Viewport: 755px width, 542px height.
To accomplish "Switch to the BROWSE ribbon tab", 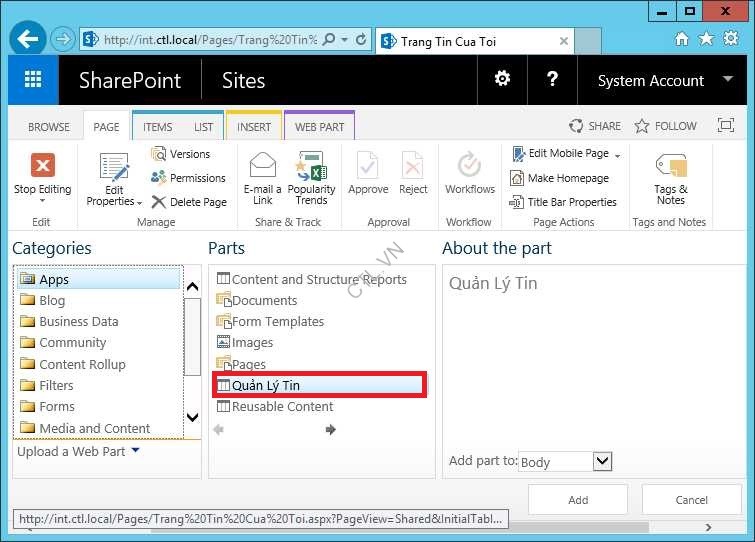I will [49, 127].
